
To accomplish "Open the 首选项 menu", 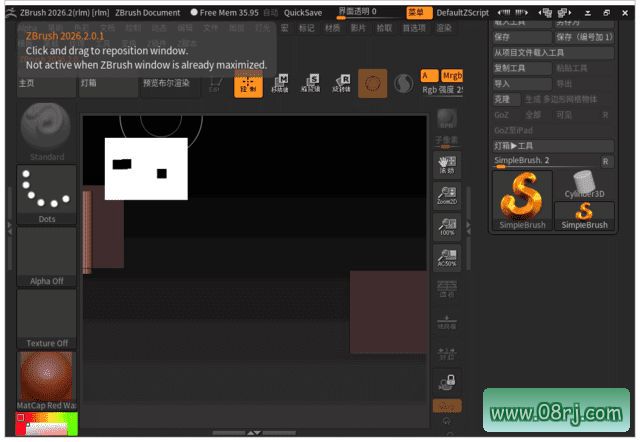I will [414, 28].
